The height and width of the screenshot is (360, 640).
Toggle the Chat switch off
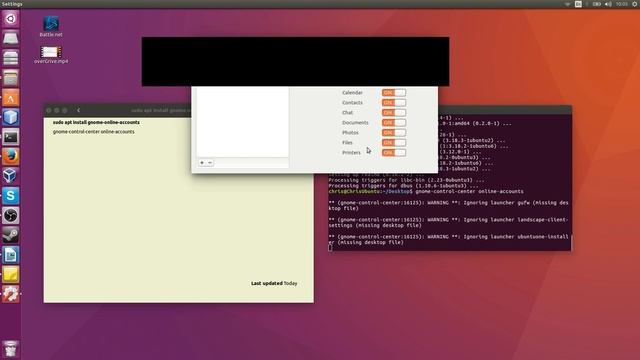coord(393,113)
